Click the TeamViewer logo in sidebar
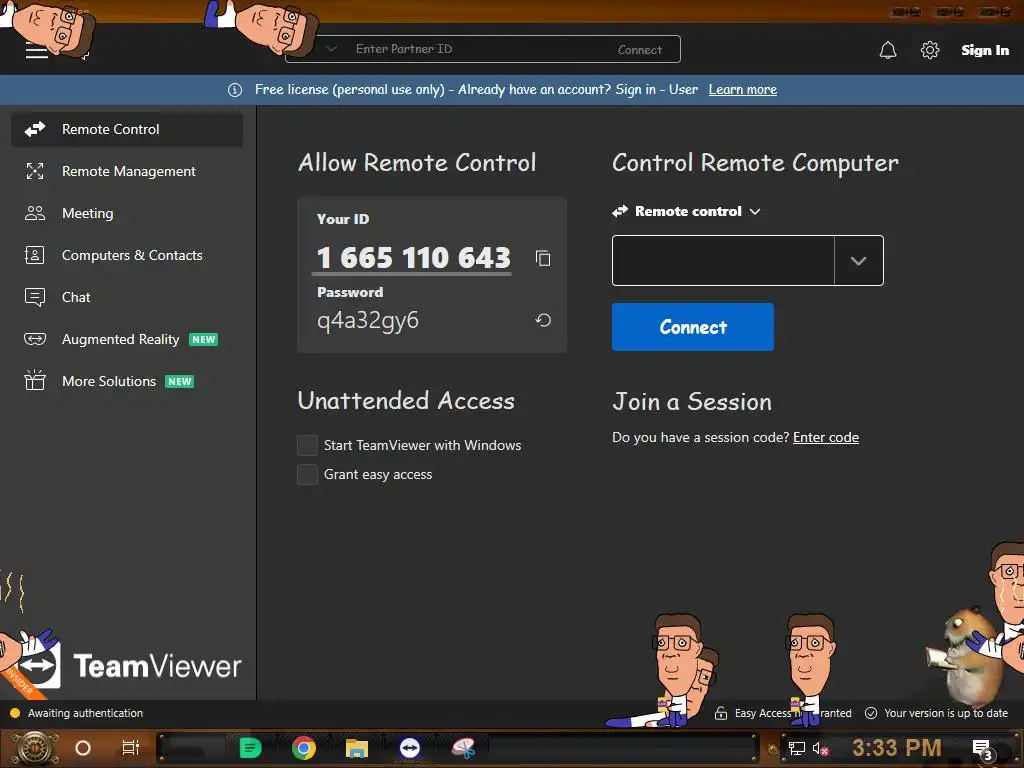Viewport: 1024px width, 768px height. click(131, 665)
